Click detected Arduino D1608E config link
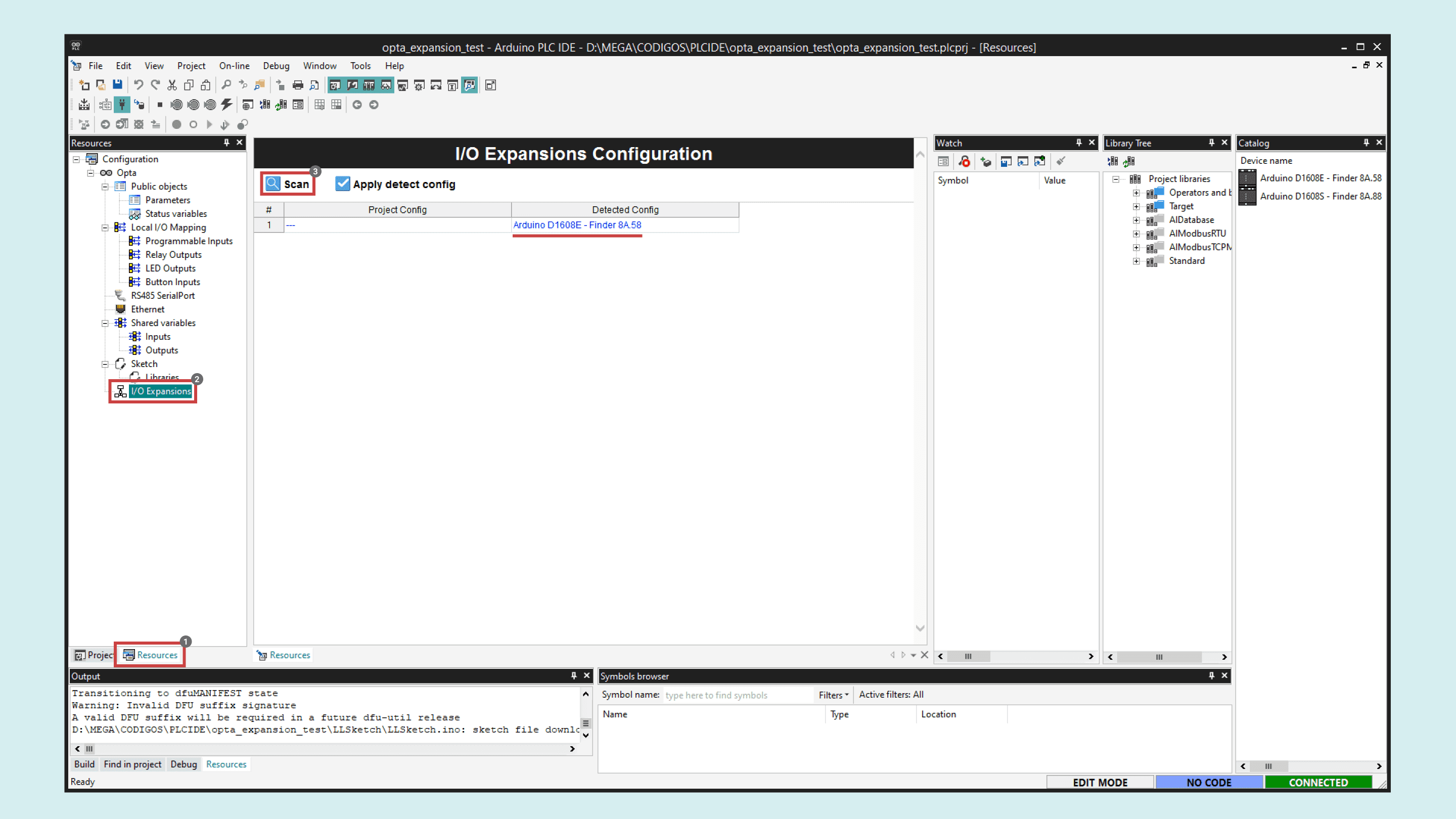The width and height of the screenshot is (1456, 819). 576,225
